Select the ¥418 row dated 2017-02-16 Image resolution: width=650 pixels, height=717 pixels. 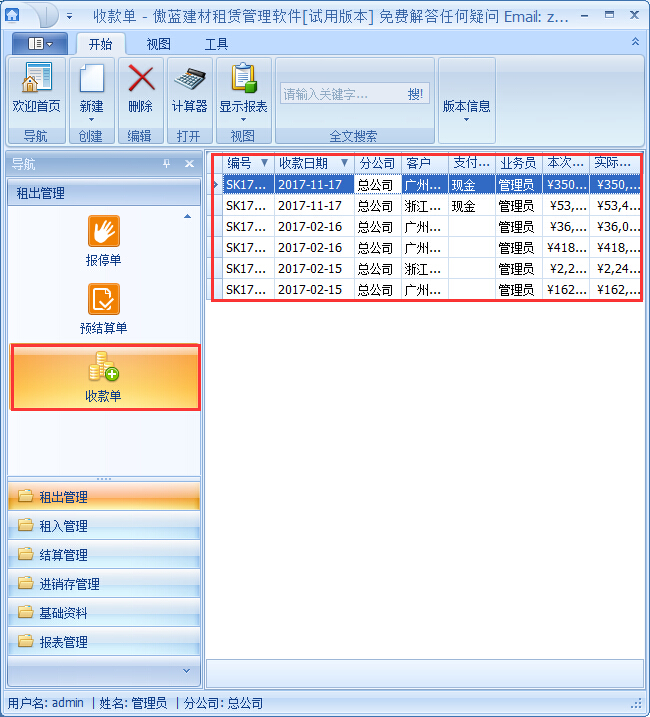coord(431,248)
